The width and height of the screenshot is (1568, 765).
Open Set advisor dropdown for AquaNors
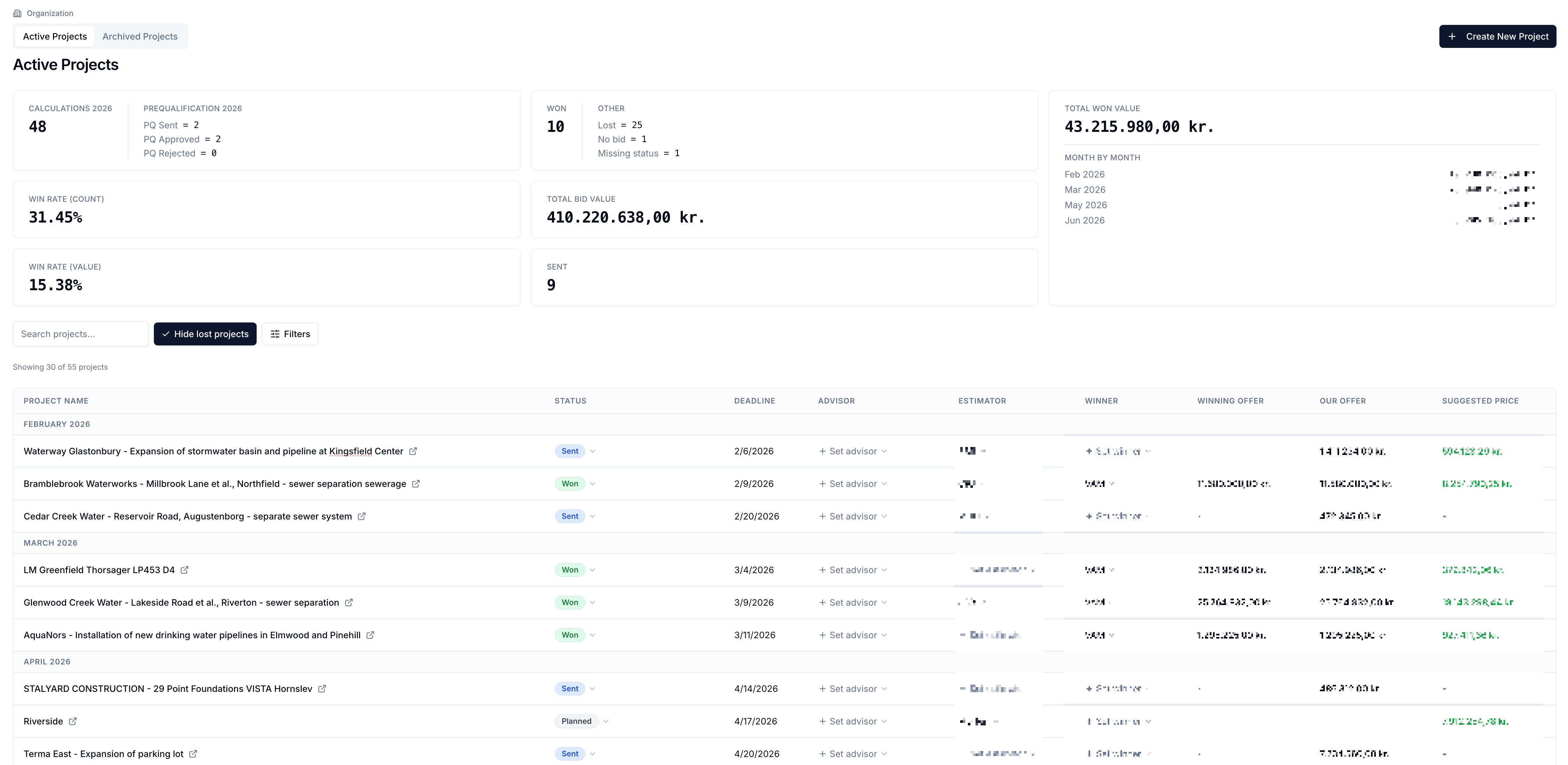[x=853, y=635]
